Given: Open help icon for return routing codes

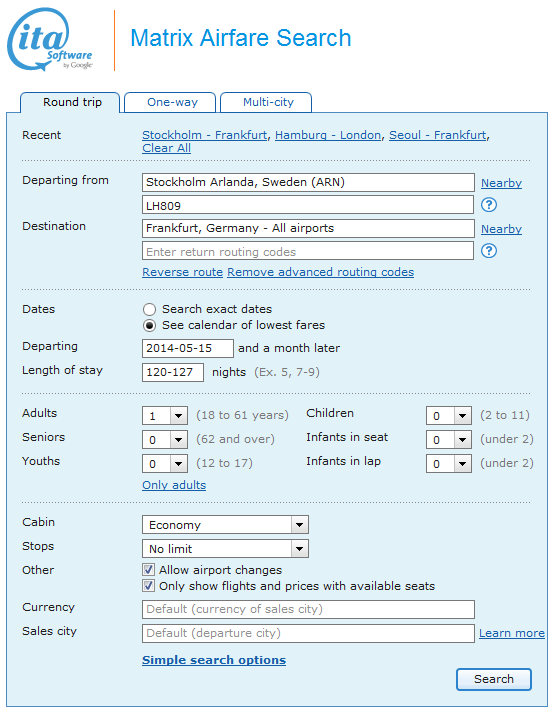Looking at the screenshot, I should tap(489, 251).
